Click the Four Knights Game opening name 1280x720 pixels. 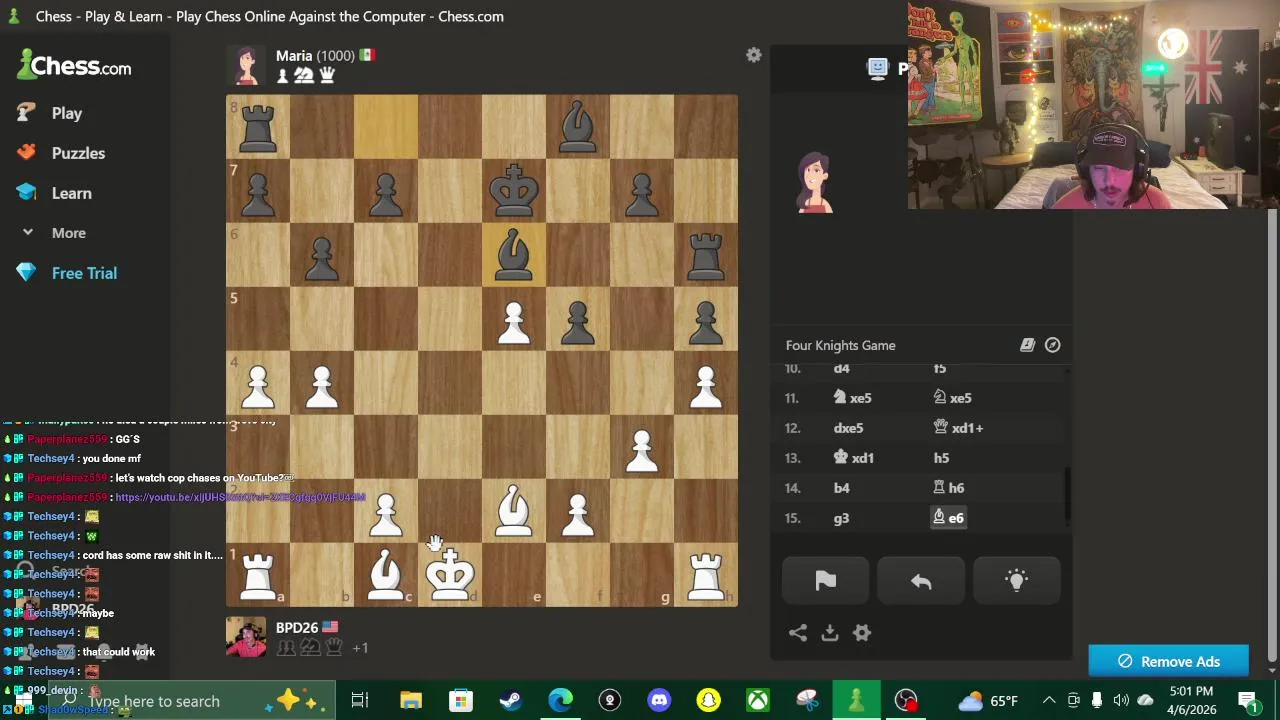tap(840, 345)
